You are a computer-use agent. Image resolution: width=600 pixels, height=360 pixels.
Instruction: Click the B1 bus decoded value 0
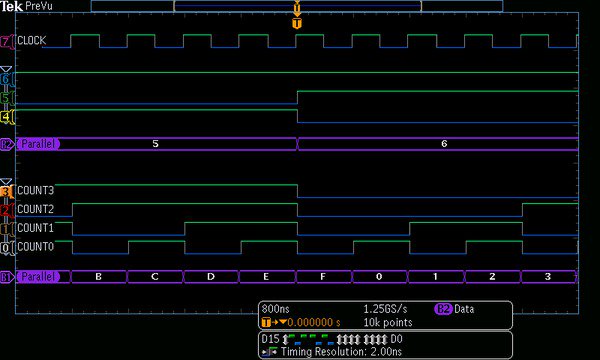(379, 277)
